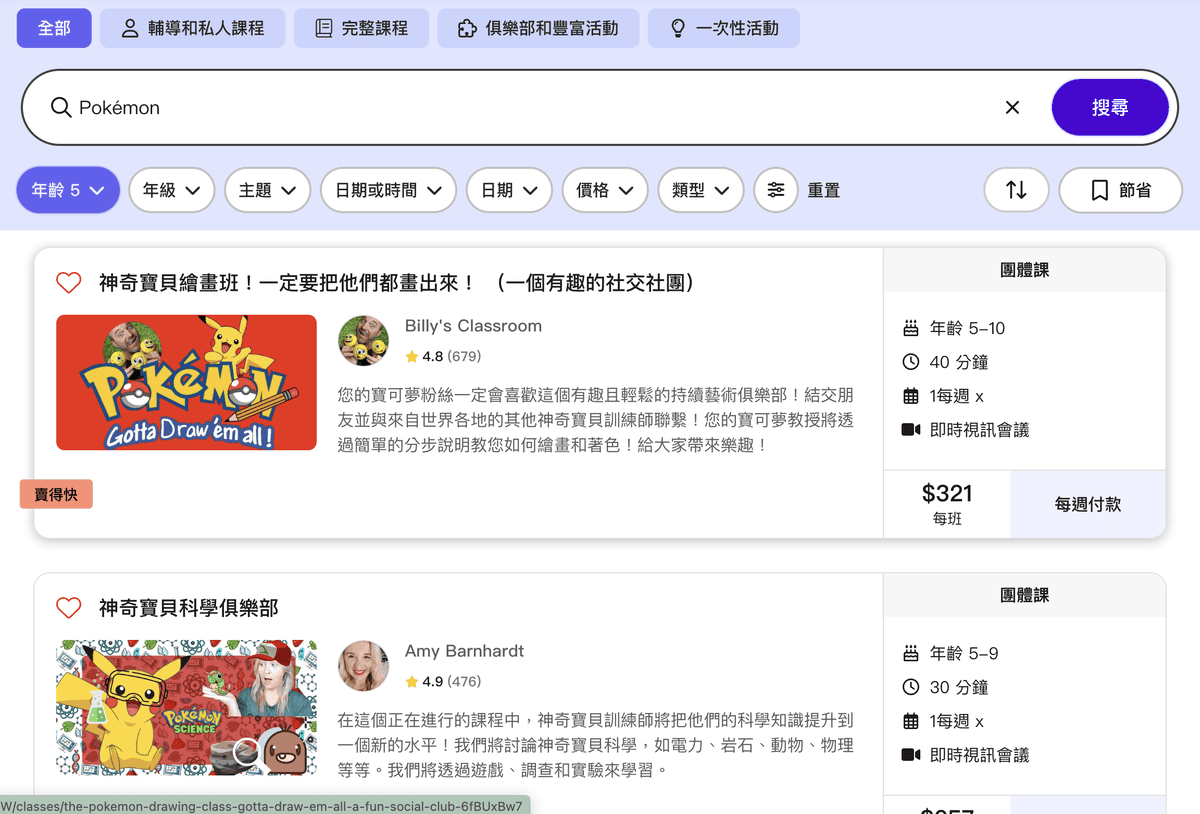Click 團體課 header in science club card
Image resolution: width=1200 pixels, height=814 pixels.
[x=1024, y=595]
